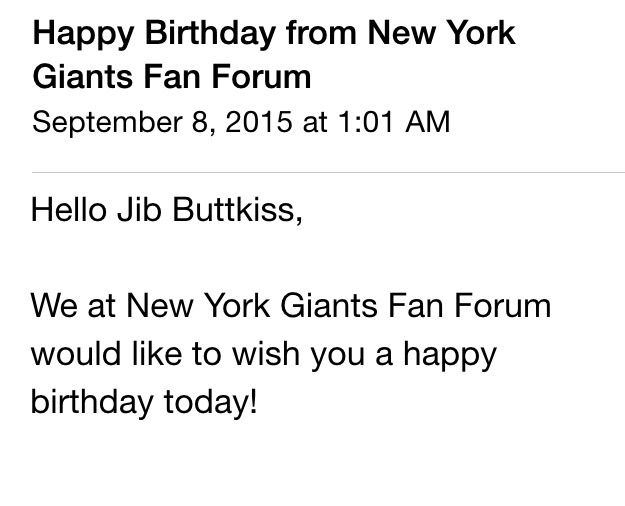Screen dimensions: 625x506
Task: Click 'Fan Forum' in the body text
Action: click(470, 306)
